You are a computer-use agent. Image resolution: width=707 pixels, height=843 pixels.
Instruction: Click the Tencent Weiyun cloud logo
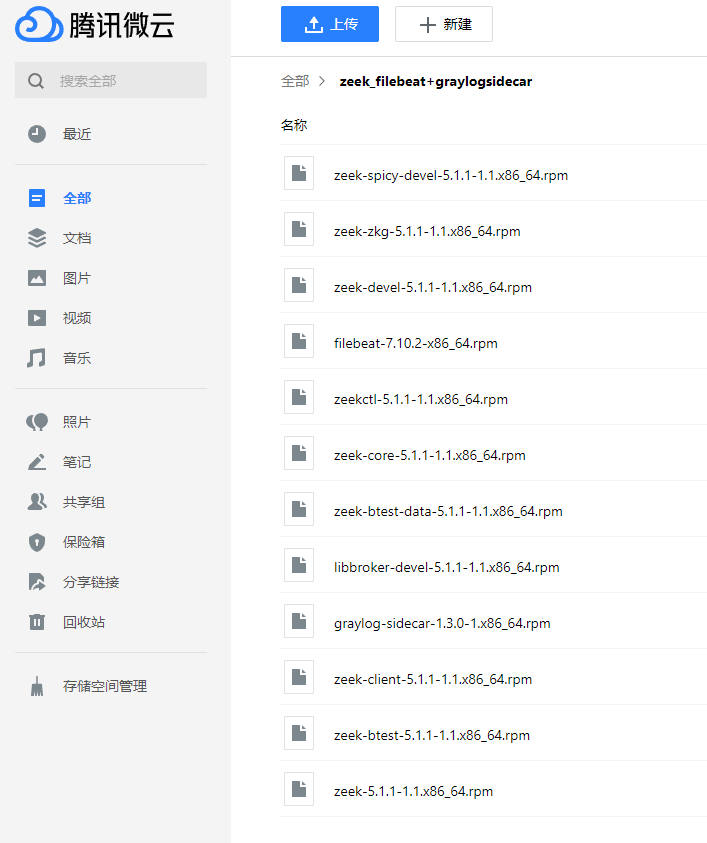tap(39, 25)
